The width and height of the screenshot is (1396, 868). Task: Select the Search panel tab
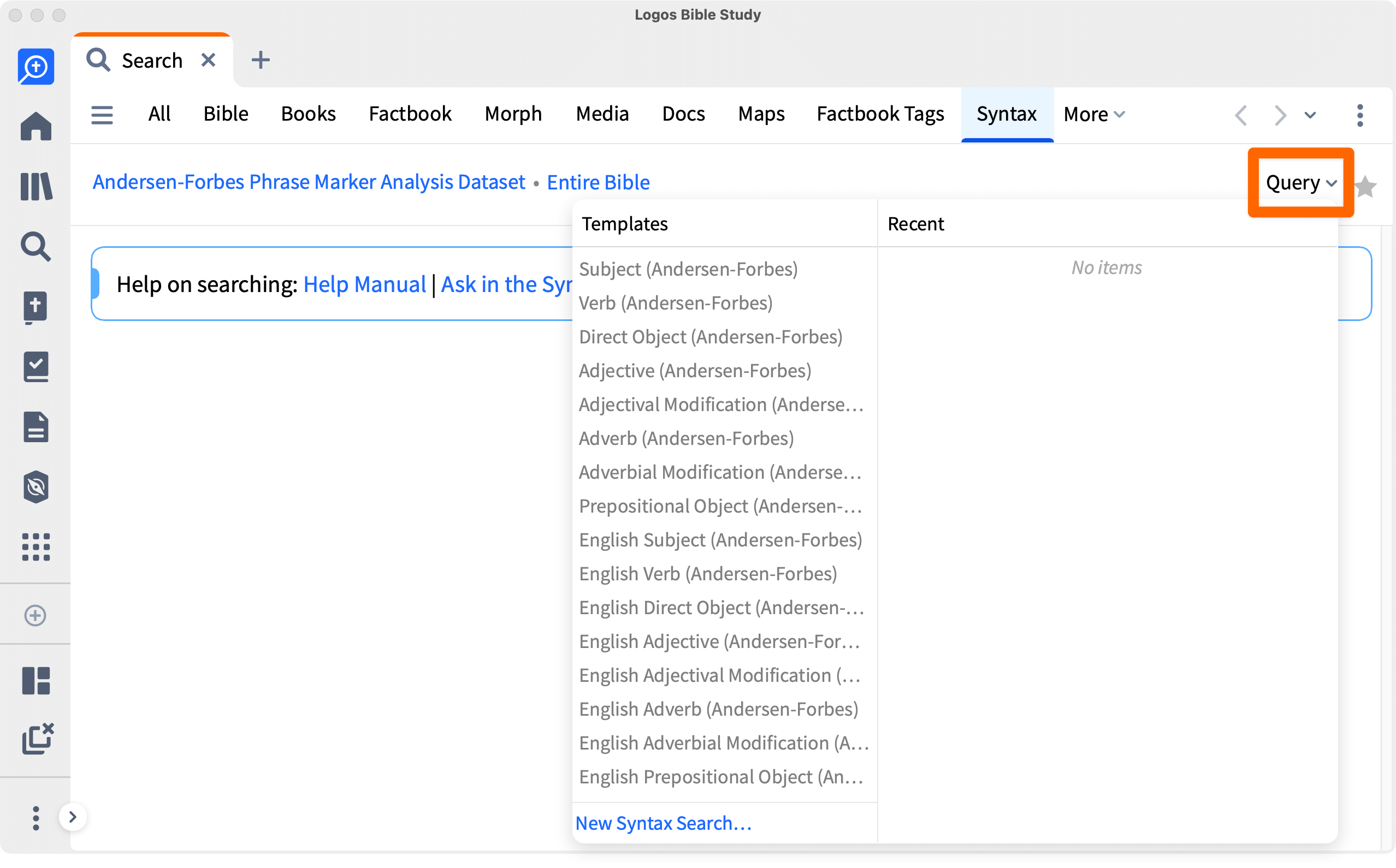point(152,60)
